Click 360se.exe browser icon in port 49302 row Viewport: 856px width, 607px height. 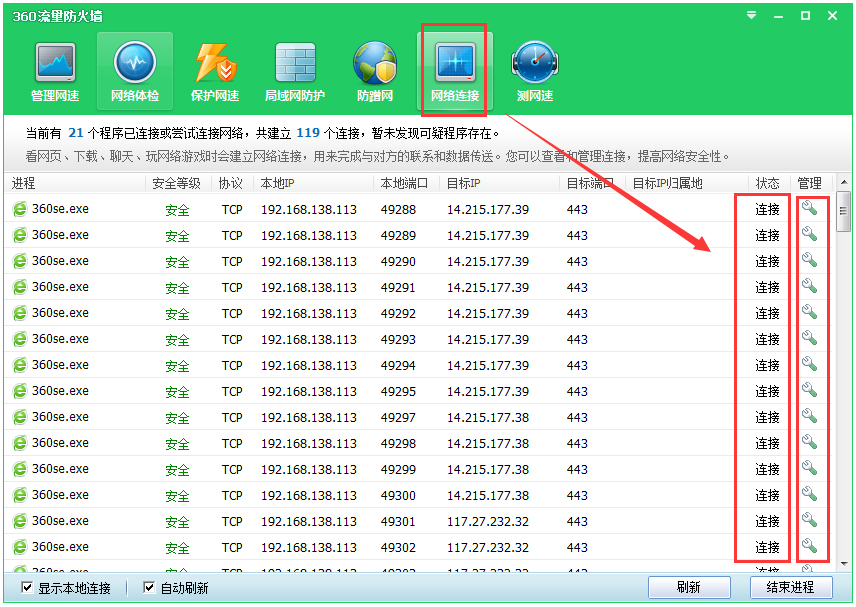pyautogui.click(x=20, y=547)
